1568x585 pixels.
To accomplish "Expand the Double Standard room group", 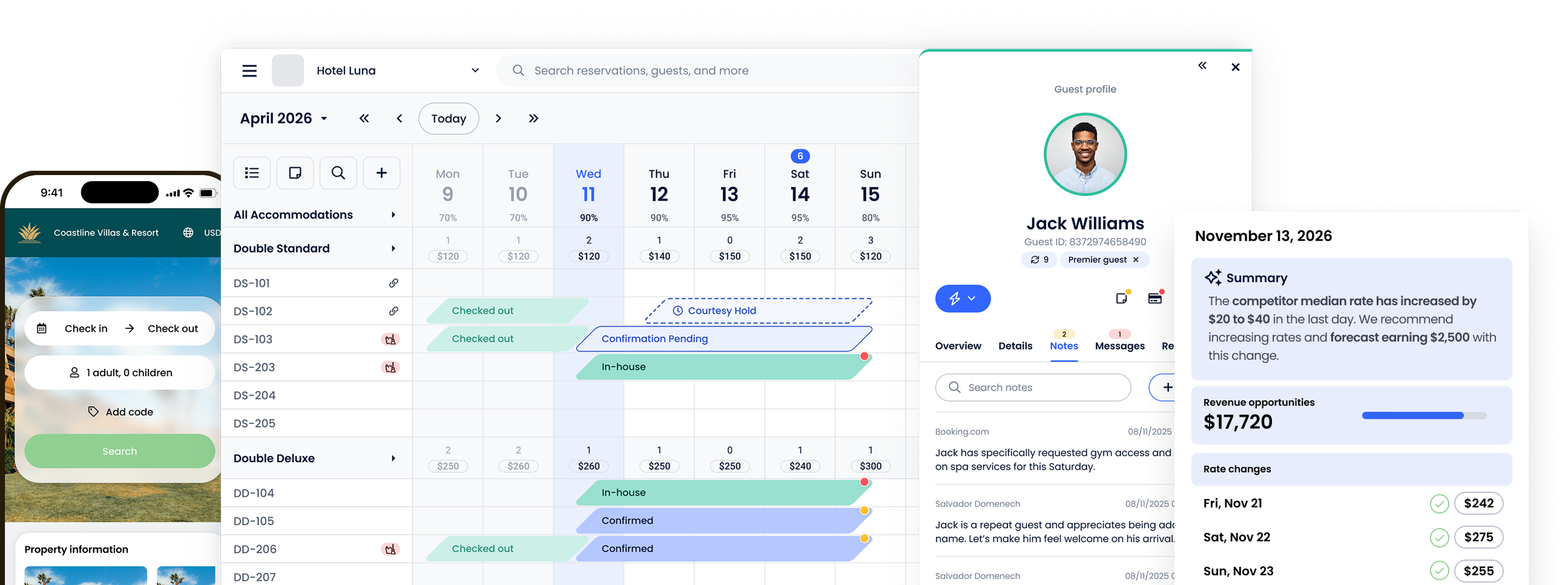I will 394,248.
